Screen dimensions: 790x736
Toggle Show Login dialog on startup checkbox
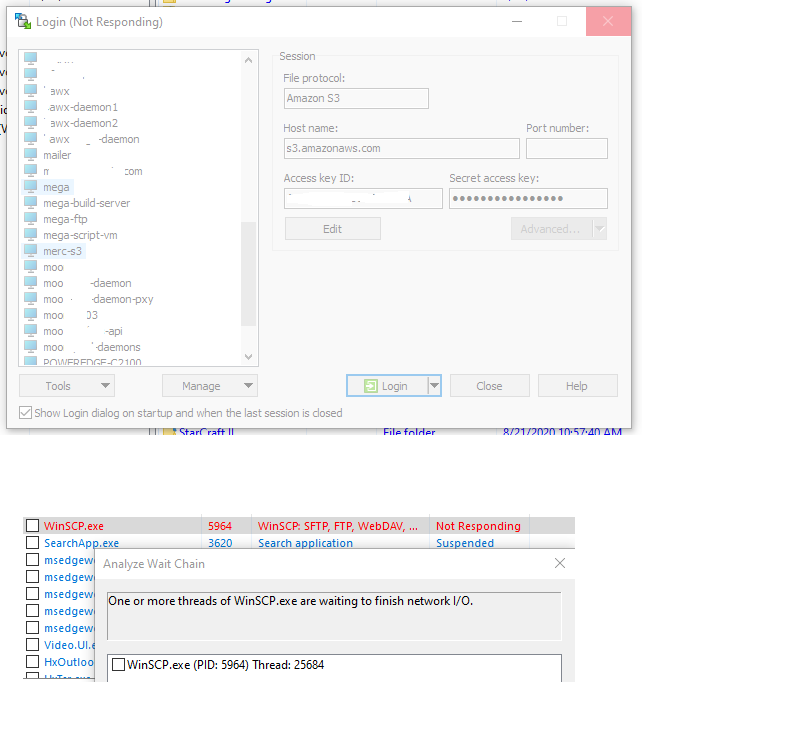tap(25, 413)
